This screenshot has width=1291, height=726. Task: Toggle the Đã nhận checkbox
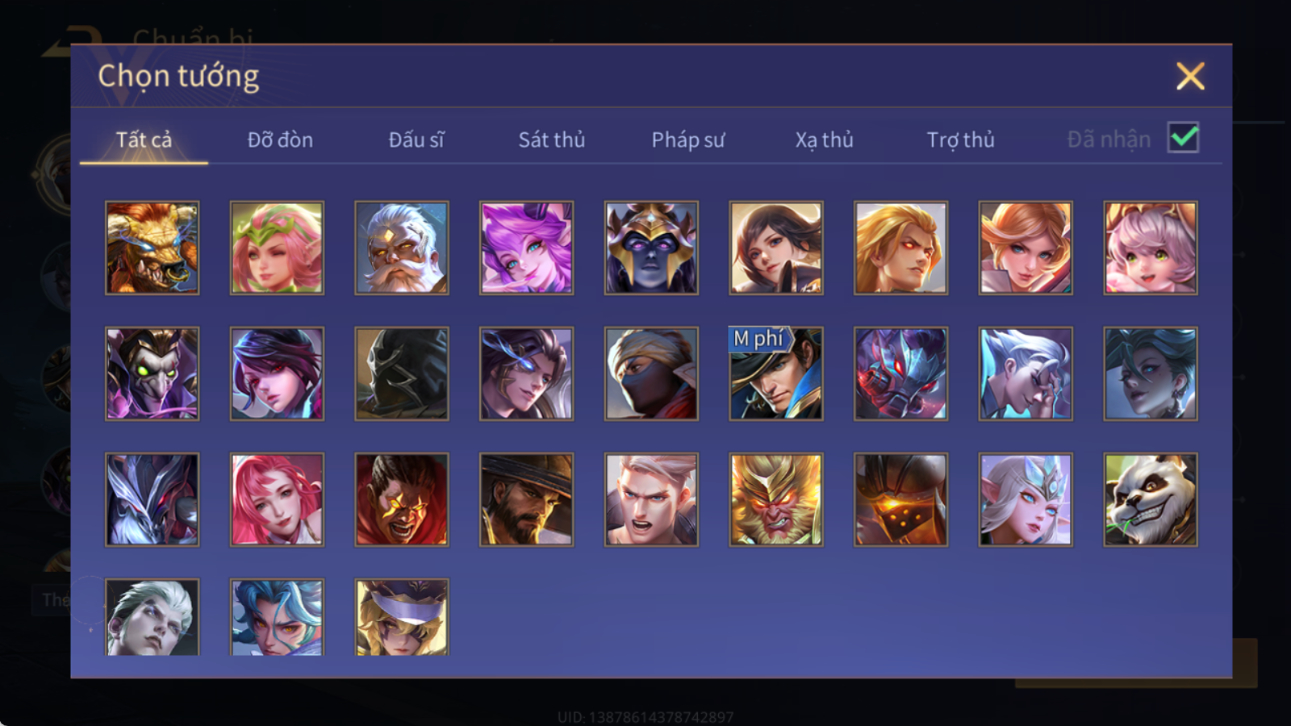tap(1183, 139)
